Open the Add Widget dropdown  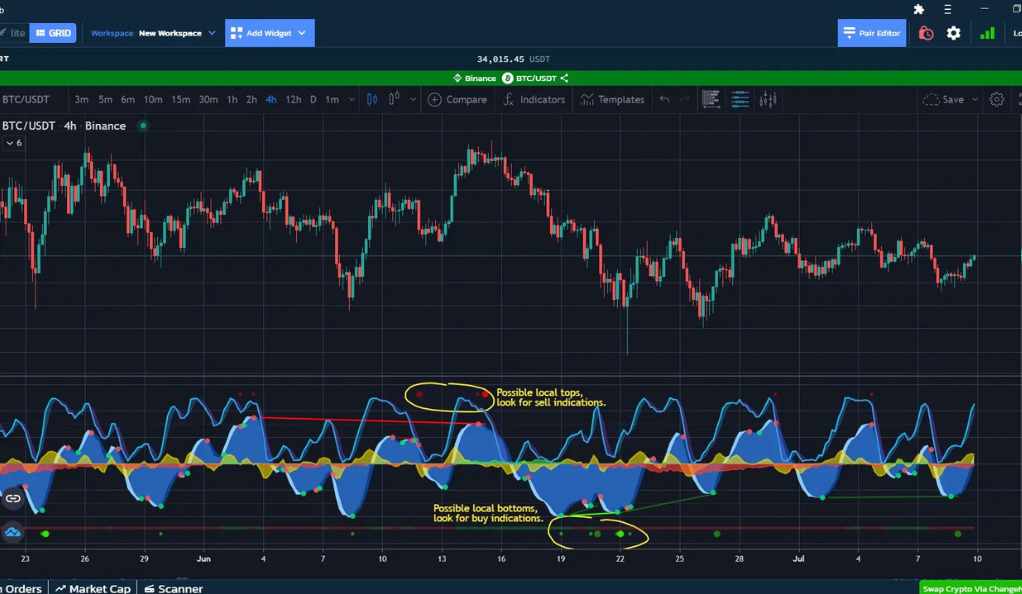point(269,33)
